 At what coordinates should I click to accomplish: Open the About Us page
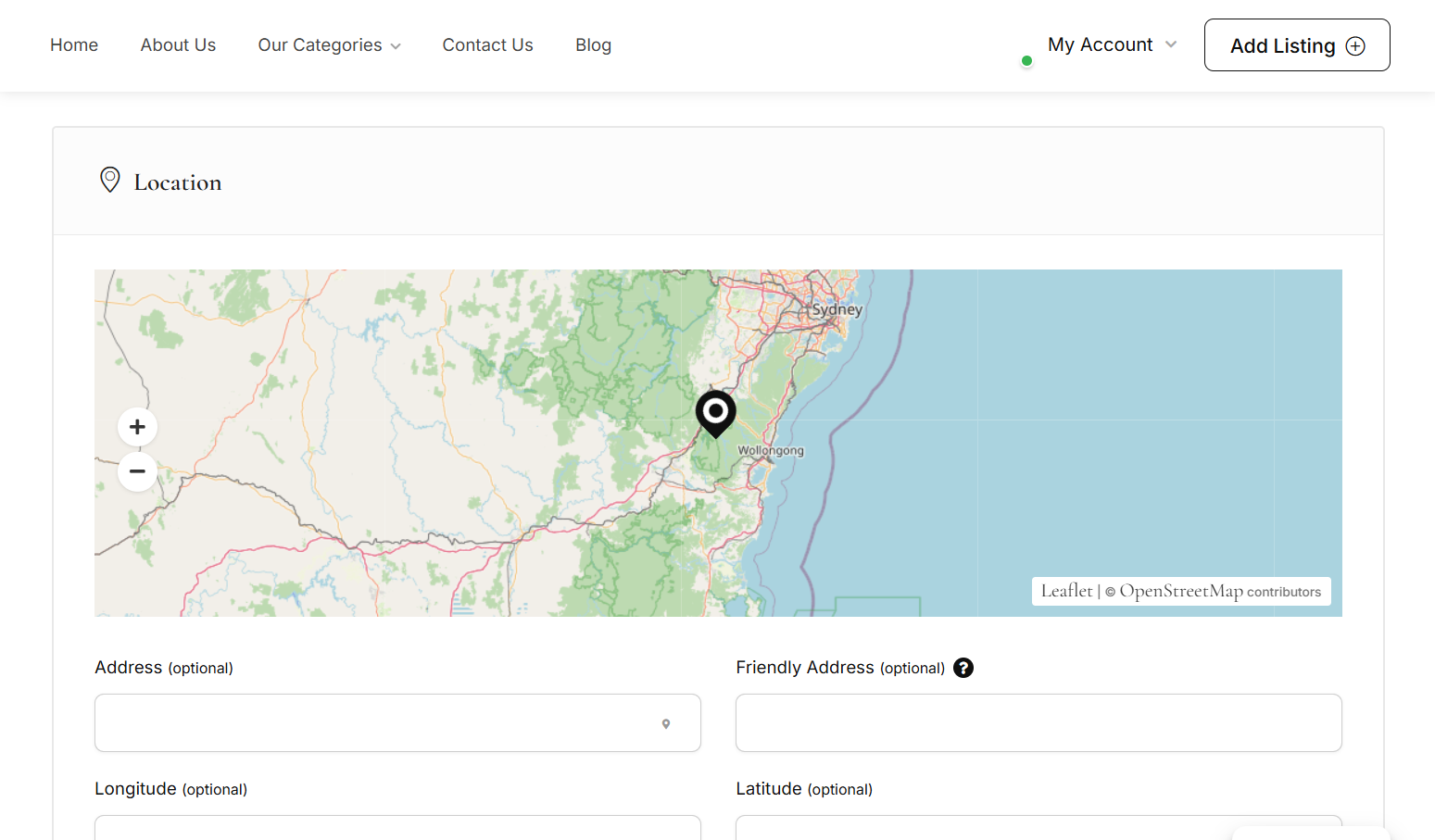coord(178,45)
